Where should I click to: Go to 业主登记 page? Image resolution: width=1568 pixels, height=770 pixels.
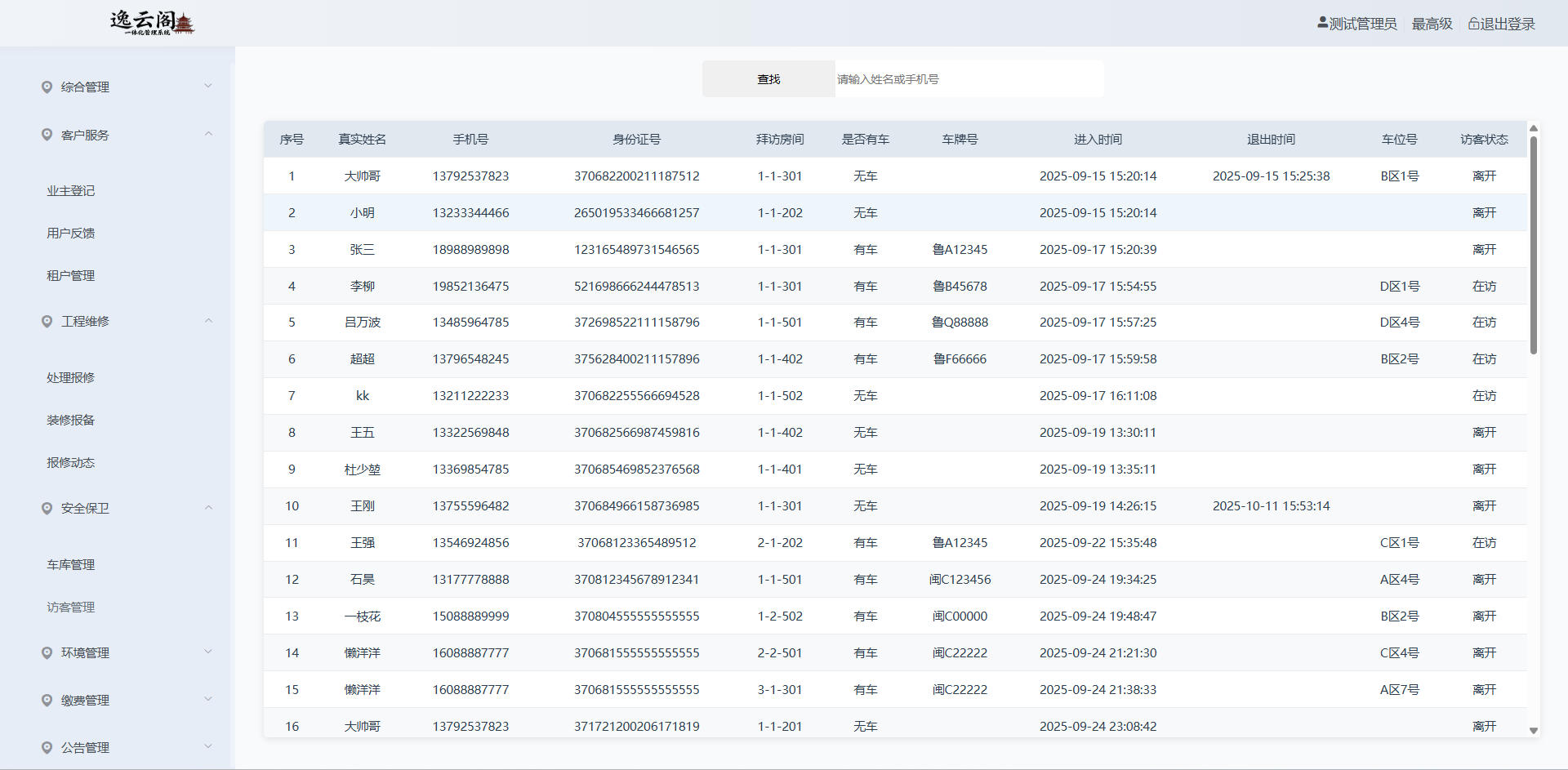[71, 190]
